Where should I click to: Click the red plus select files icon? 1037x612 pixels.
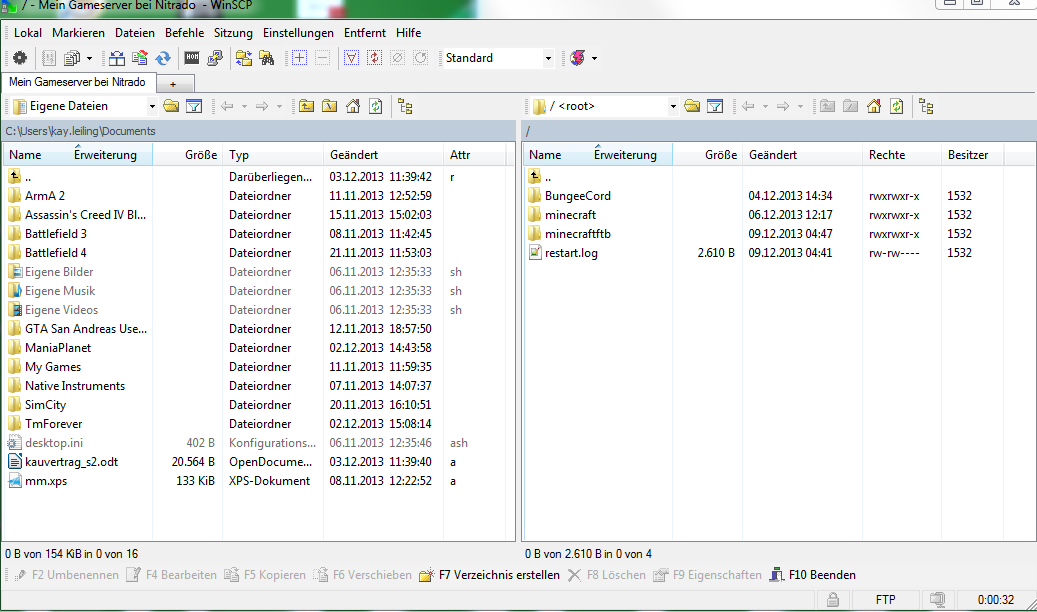[x=300, y=58]
